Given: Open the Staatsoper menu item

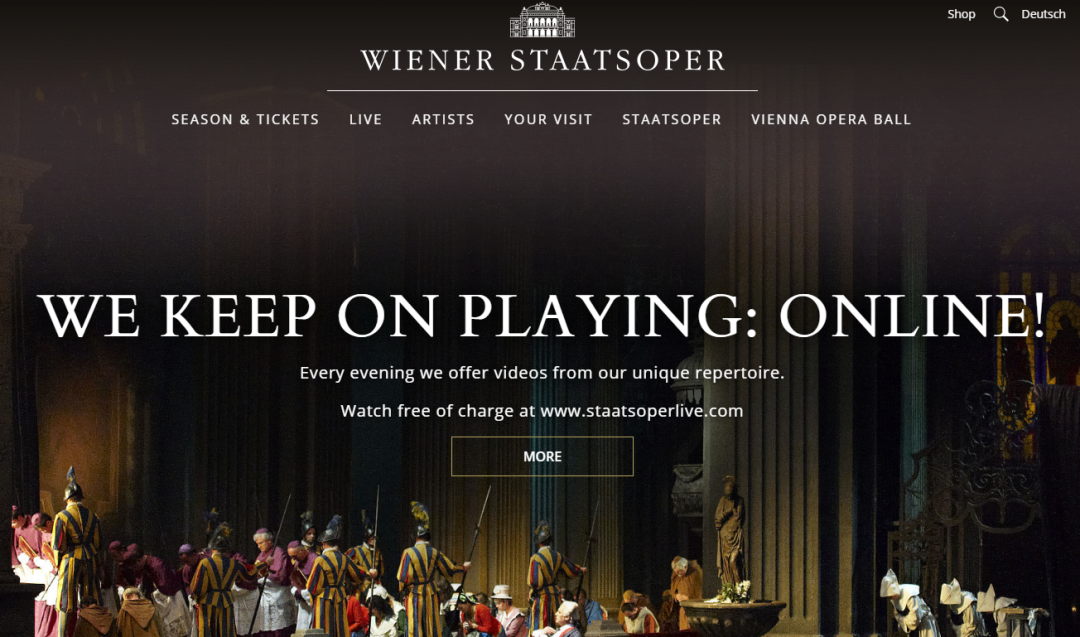Looking at the screenshot, I should [672, 119].
